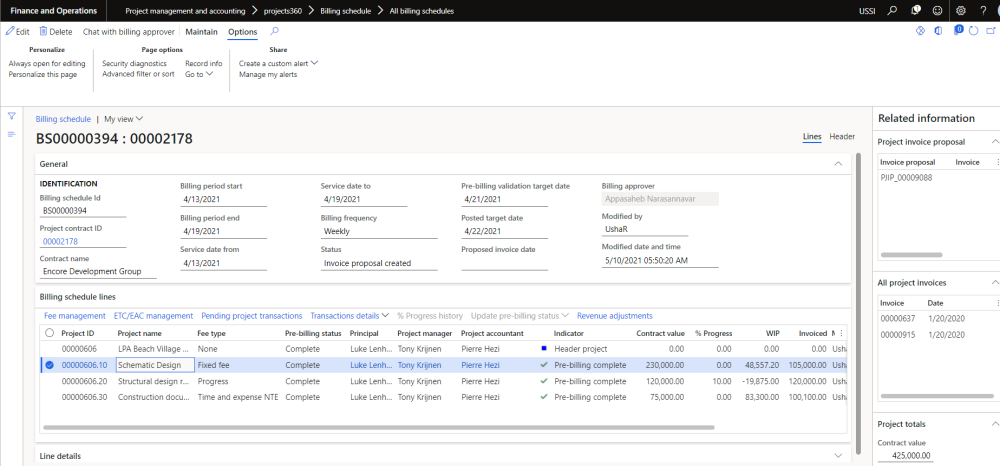The image size is (1000, 466).
Task: Expand the Line details section
Action: [x=837, y=456]
